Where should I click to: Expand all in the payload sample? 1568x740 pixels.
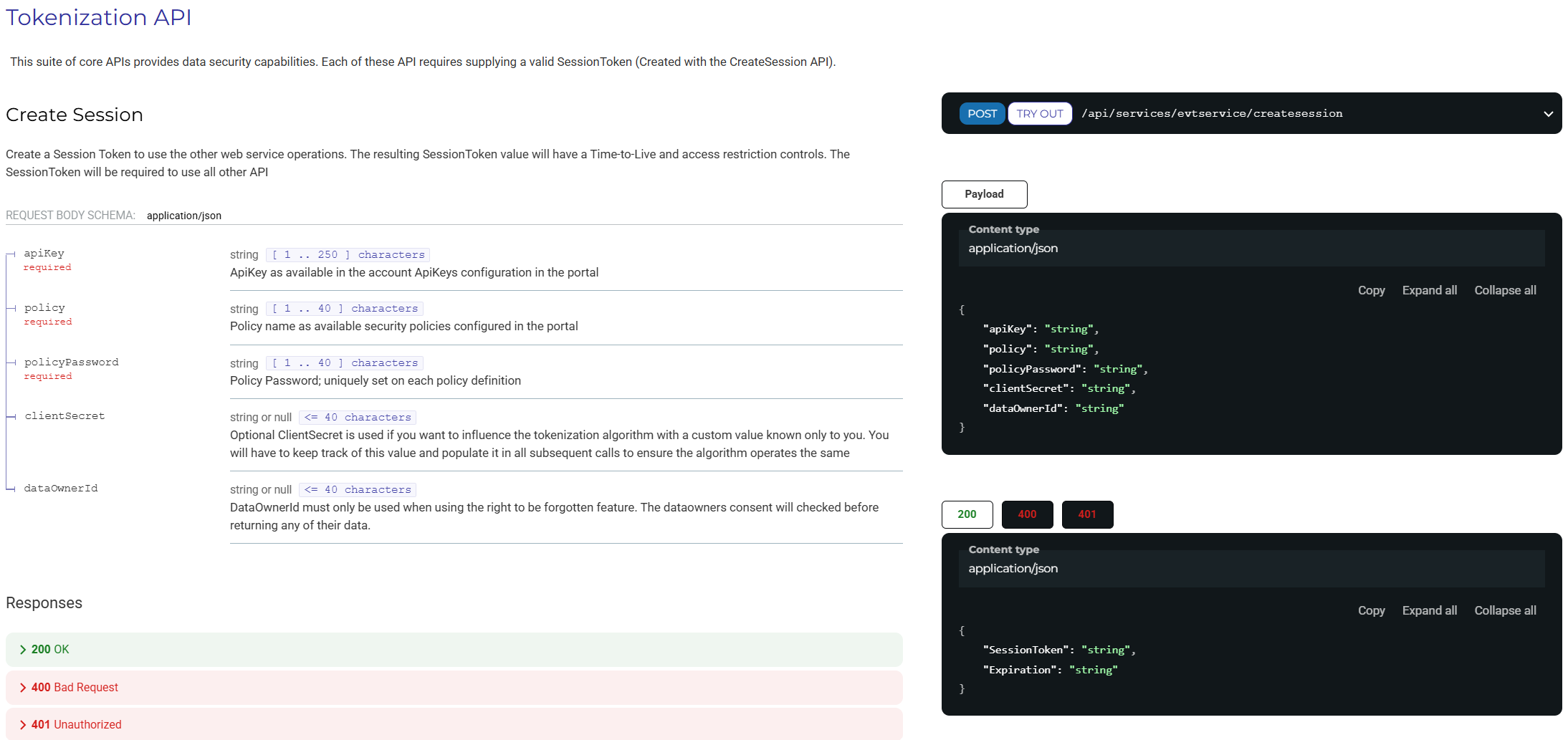(x=1429, y=290)
